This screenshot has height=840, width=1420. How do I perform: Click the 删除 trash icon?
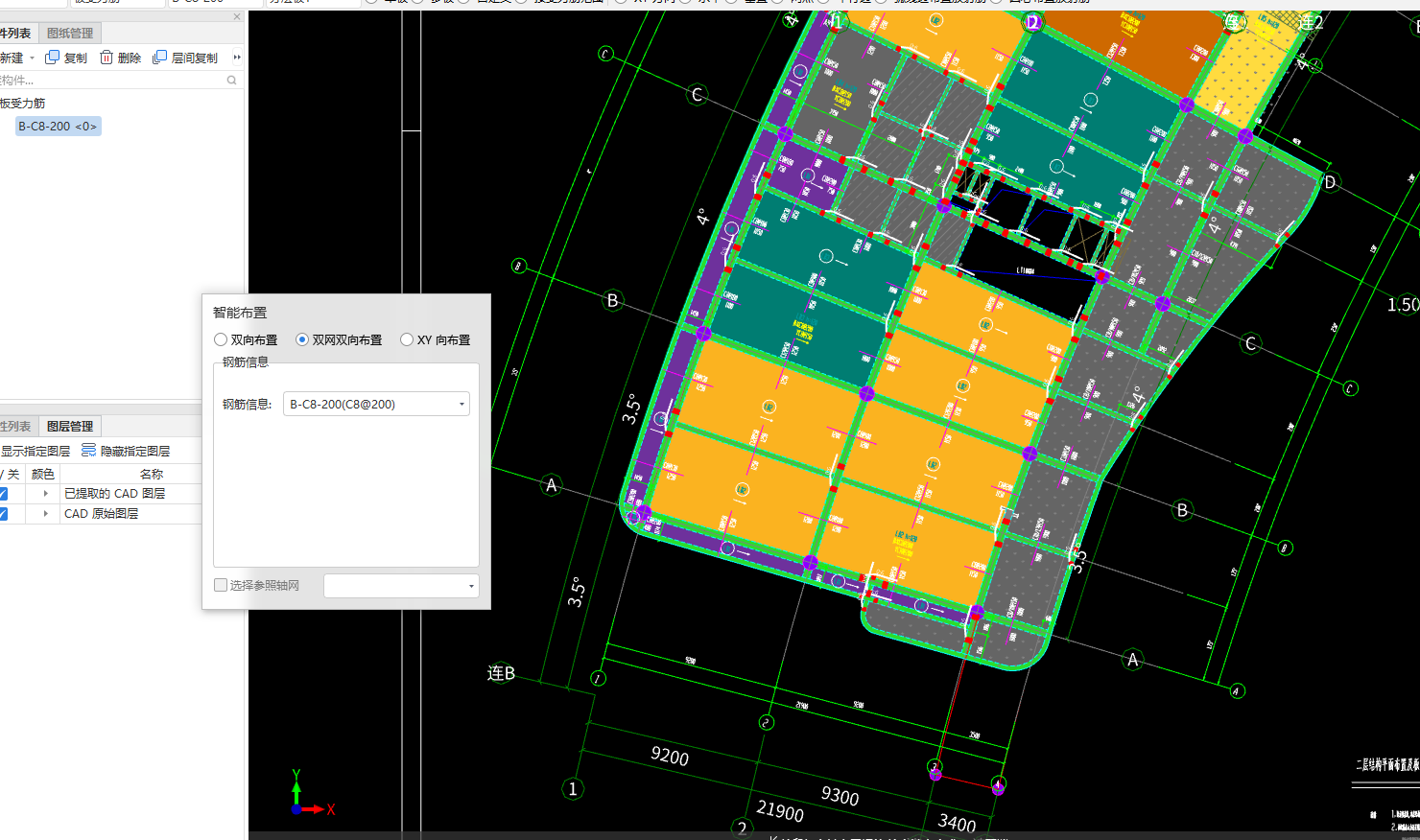pyautogui.click(x=106, y=58)
